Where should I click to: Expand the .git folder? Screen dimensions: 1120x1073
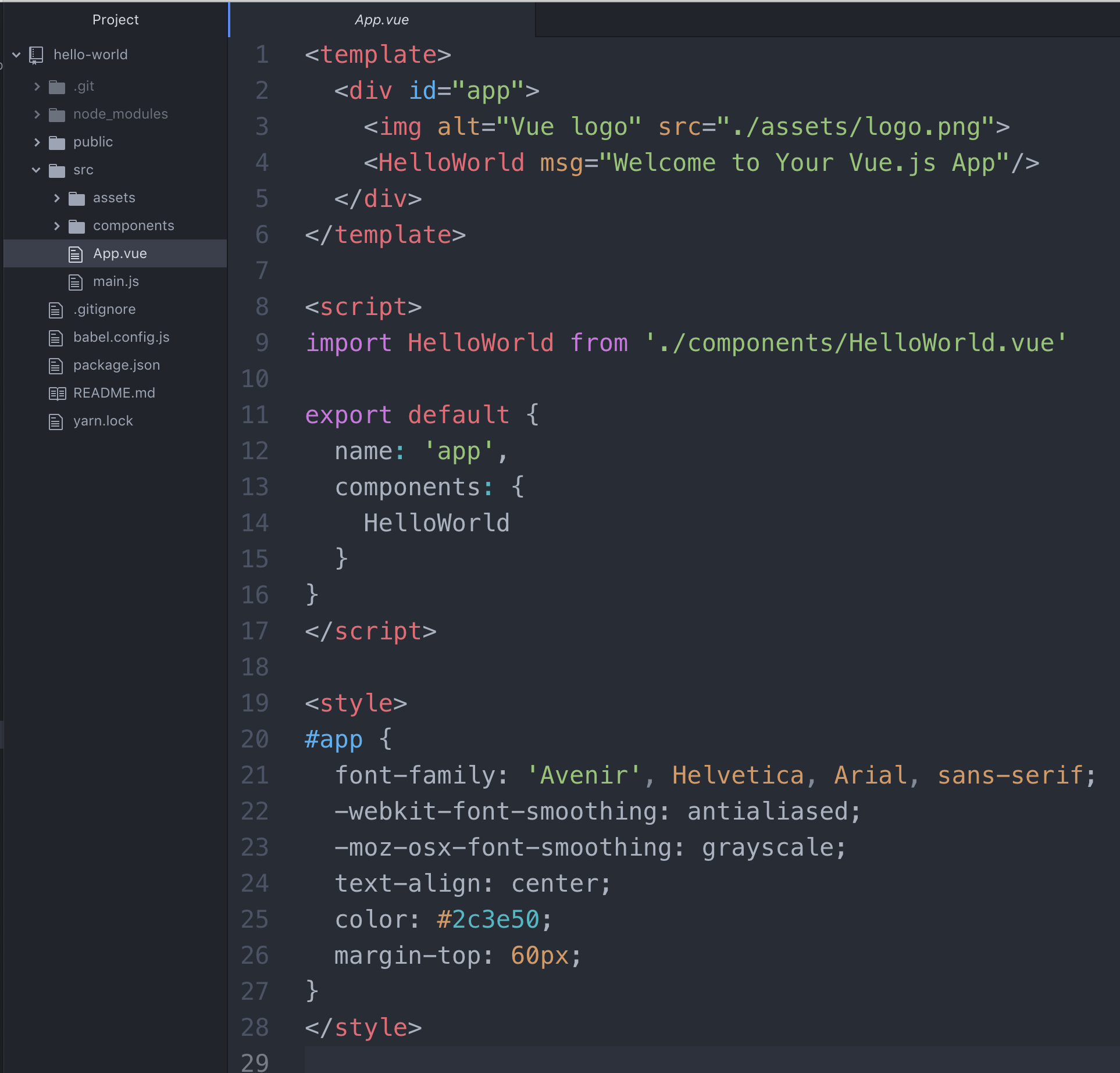coord(38,86)
